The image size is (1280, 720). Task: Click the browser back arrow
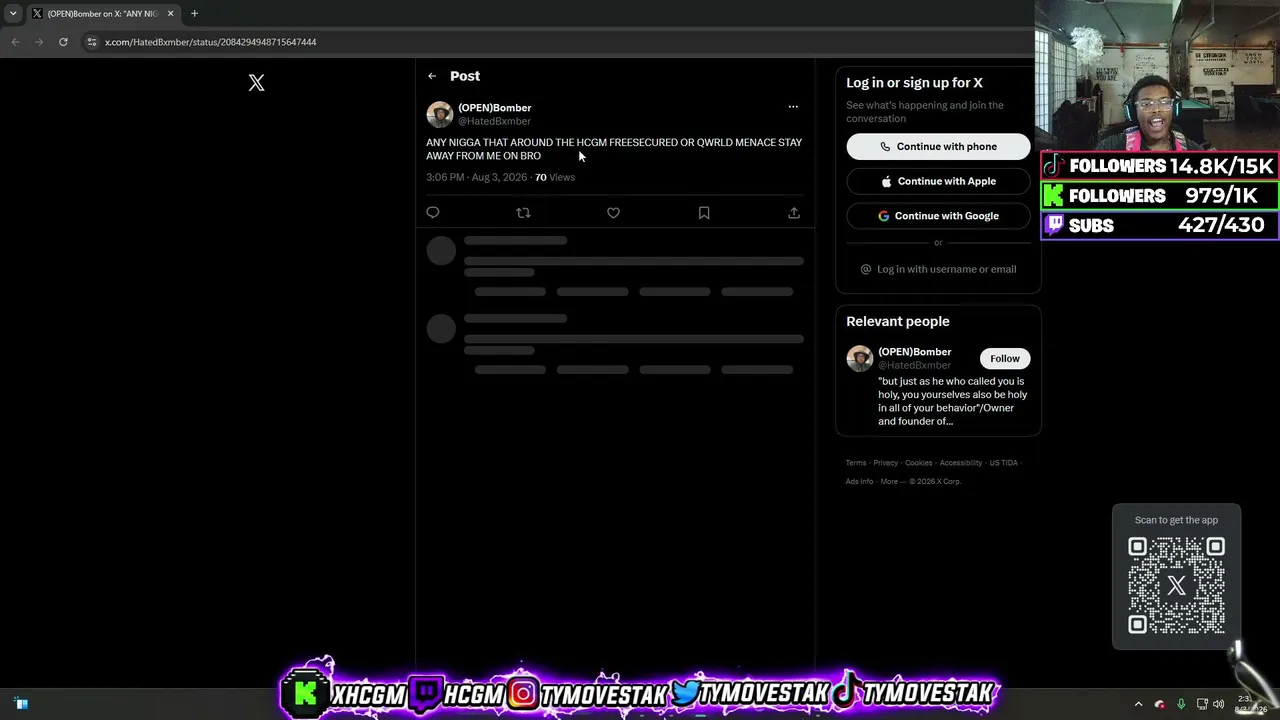(x=15, y=42)
